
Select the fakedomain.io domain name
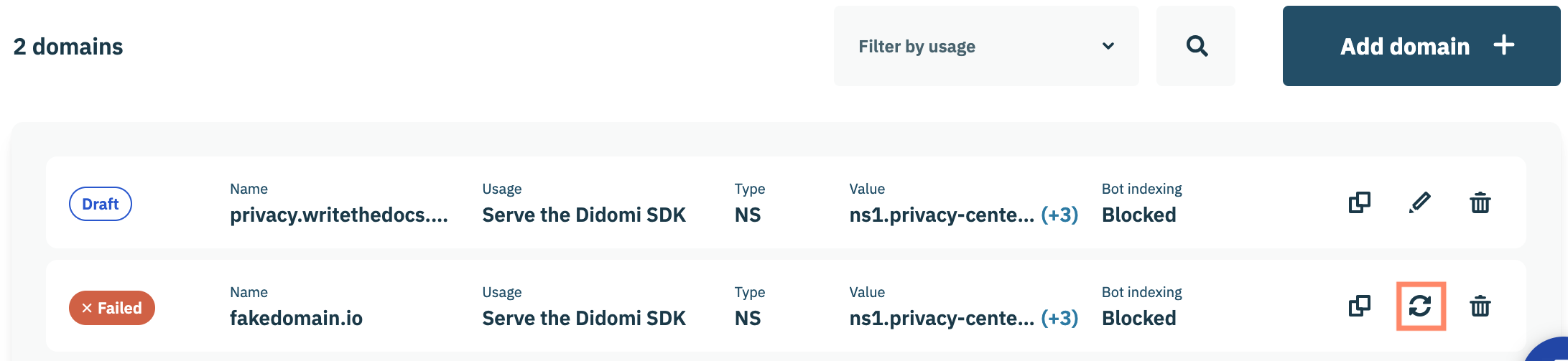tap(296, 318)
